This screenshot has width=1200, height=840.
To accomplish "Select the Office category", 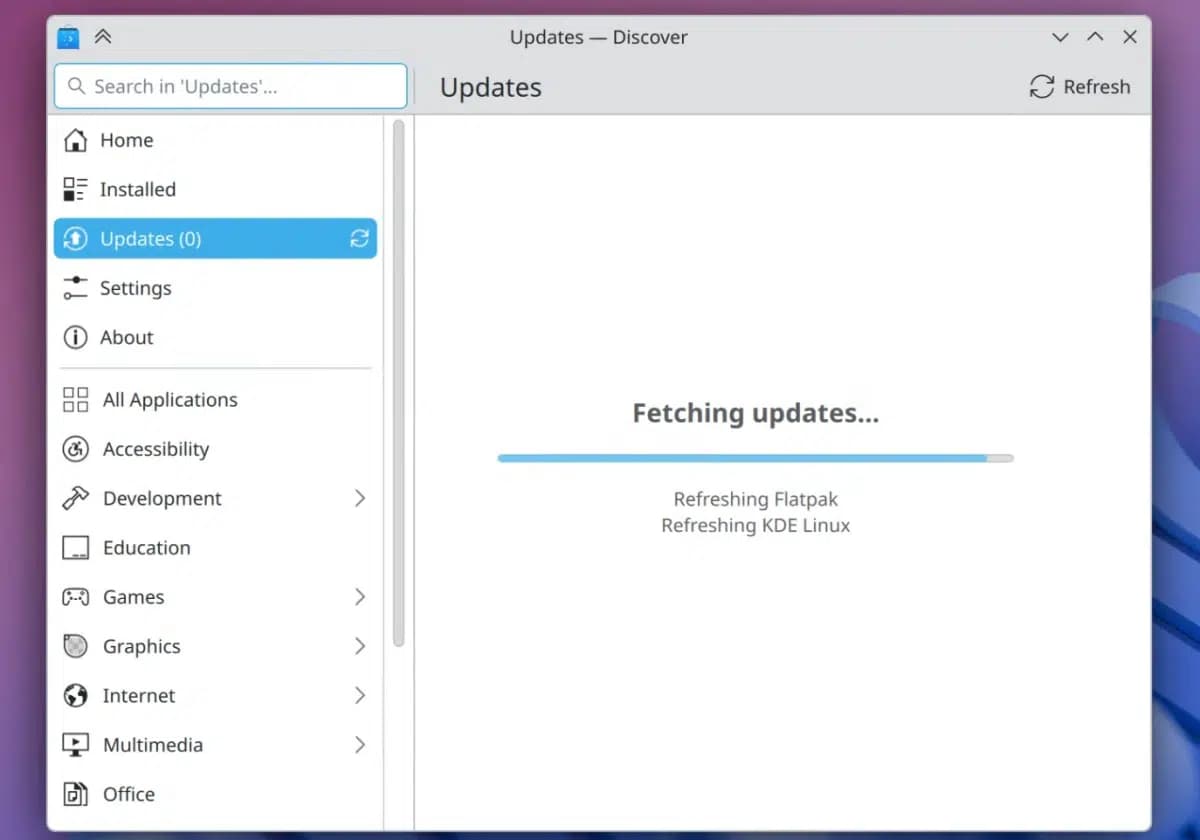I will point(129,794).
